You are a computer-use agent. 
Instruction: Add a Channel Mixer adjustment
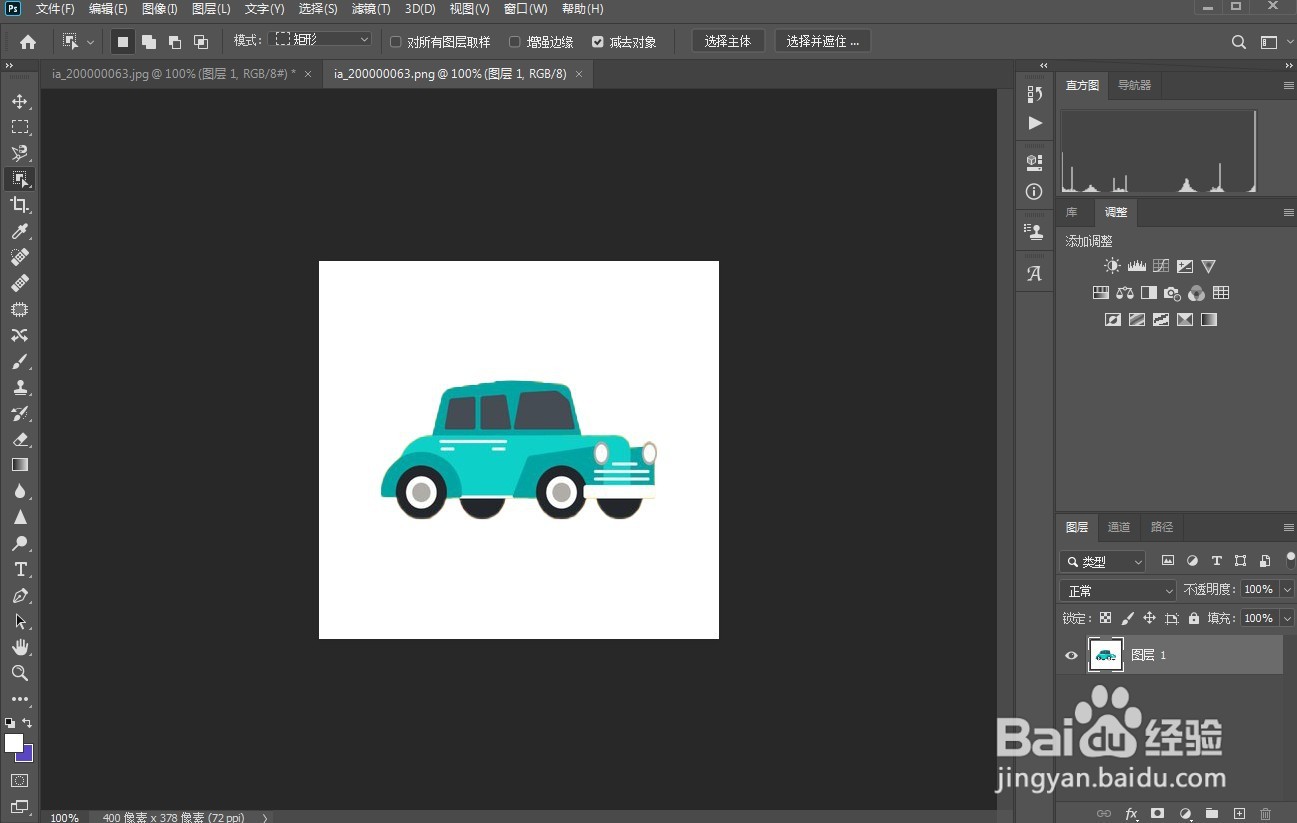click(1197, 293)
